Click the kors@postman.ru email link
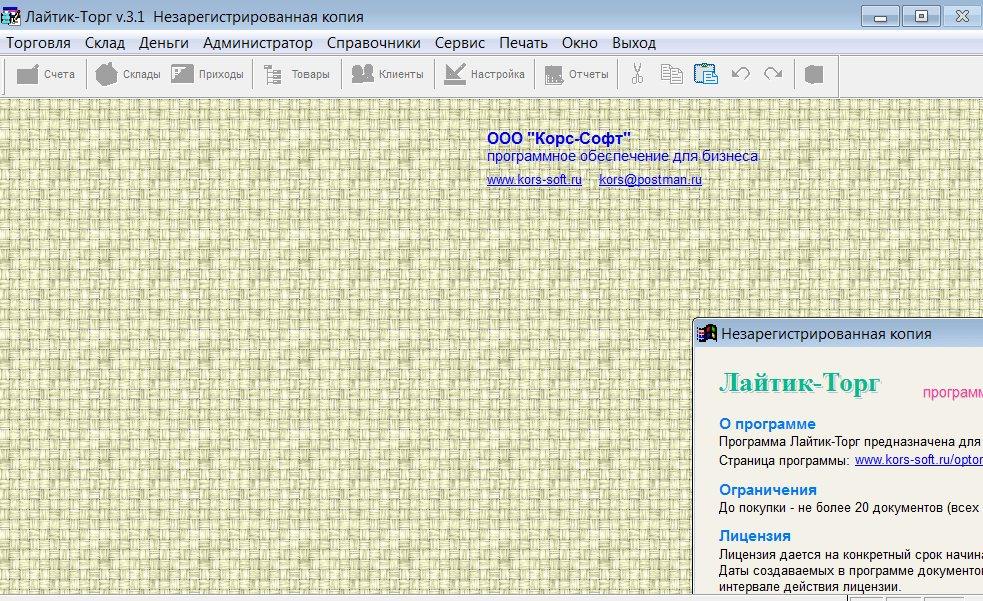The image size is (983, 601). [650, 180]
